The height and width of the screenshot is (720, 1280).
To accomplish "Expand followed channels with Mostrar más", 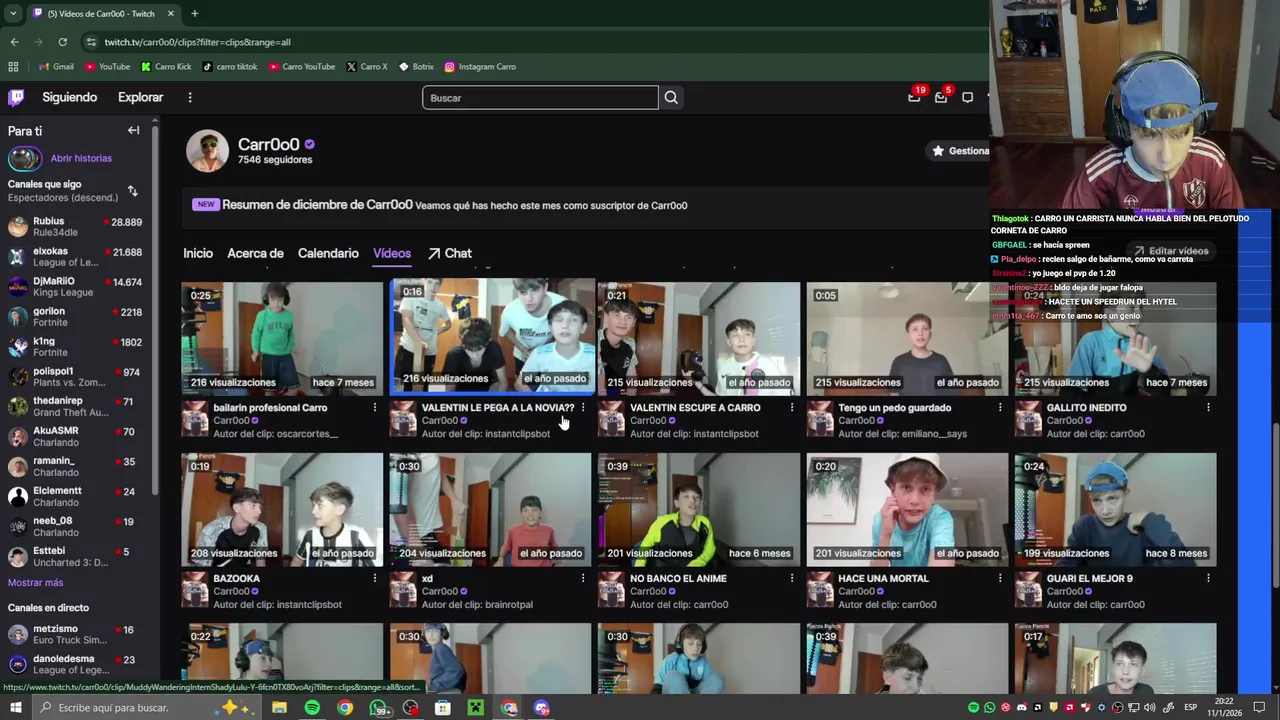I will click(35, 583).
